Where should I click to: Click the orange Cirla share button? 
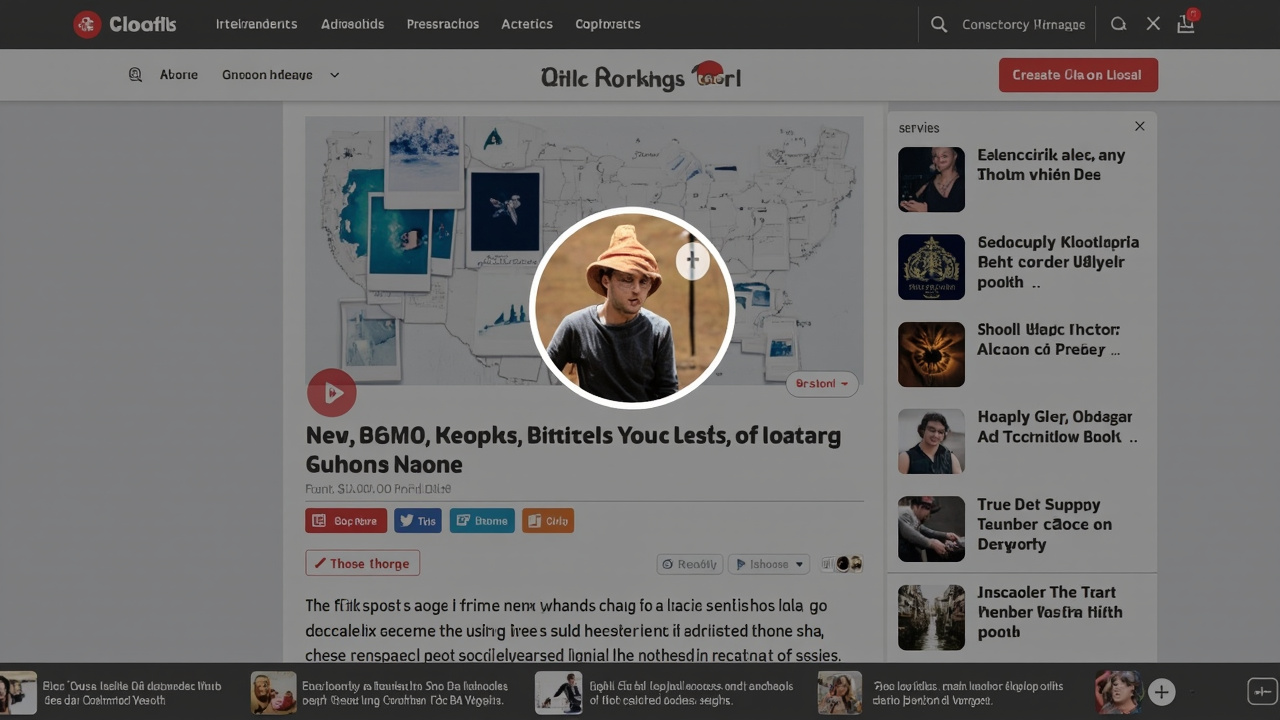548,520
